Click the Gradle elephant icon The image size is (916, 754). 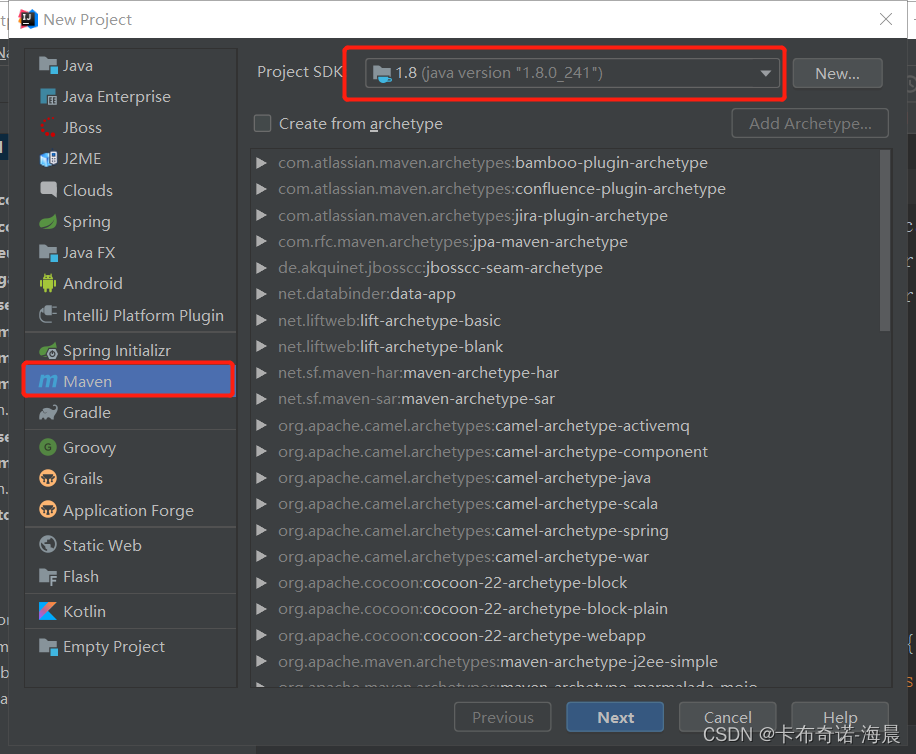pyautogui.click(x=48, y=412)
